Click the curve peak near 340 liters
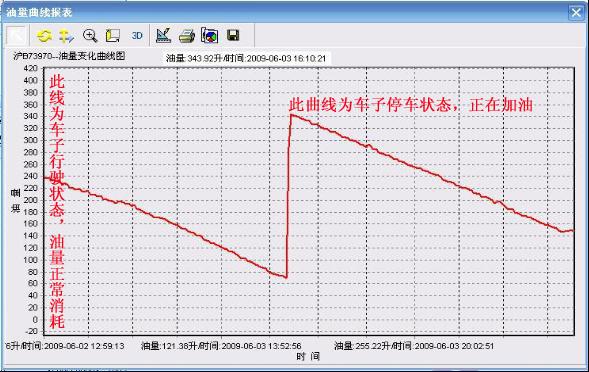 click(291, 115)
